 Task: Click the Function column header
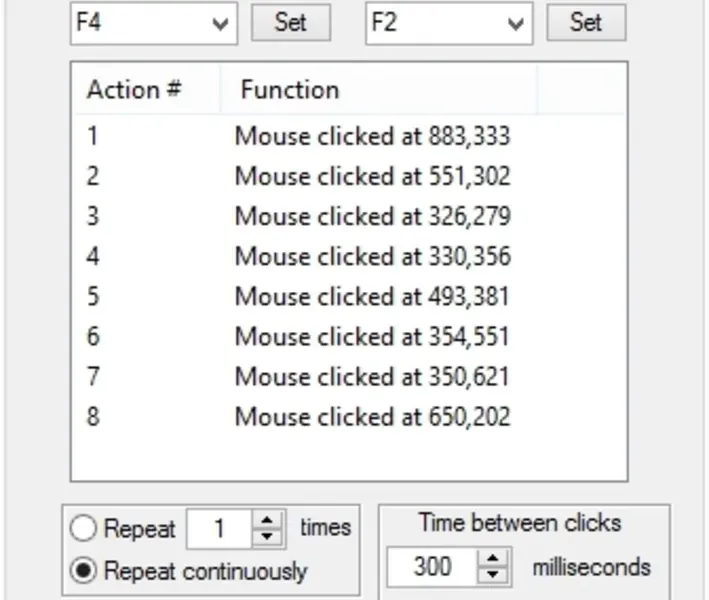pos(290,90)
